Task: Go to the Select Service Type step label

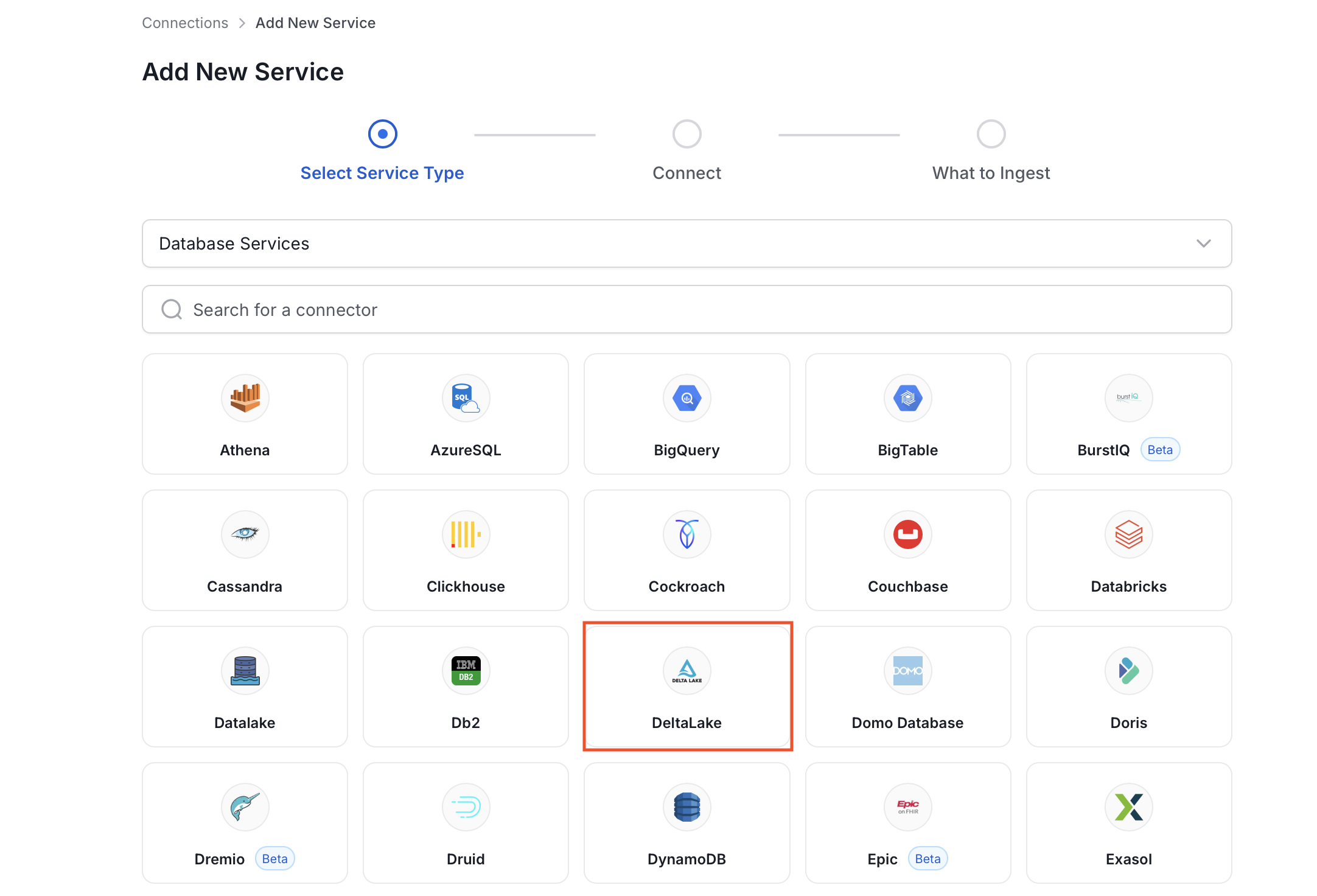Action: click(382, 173)
